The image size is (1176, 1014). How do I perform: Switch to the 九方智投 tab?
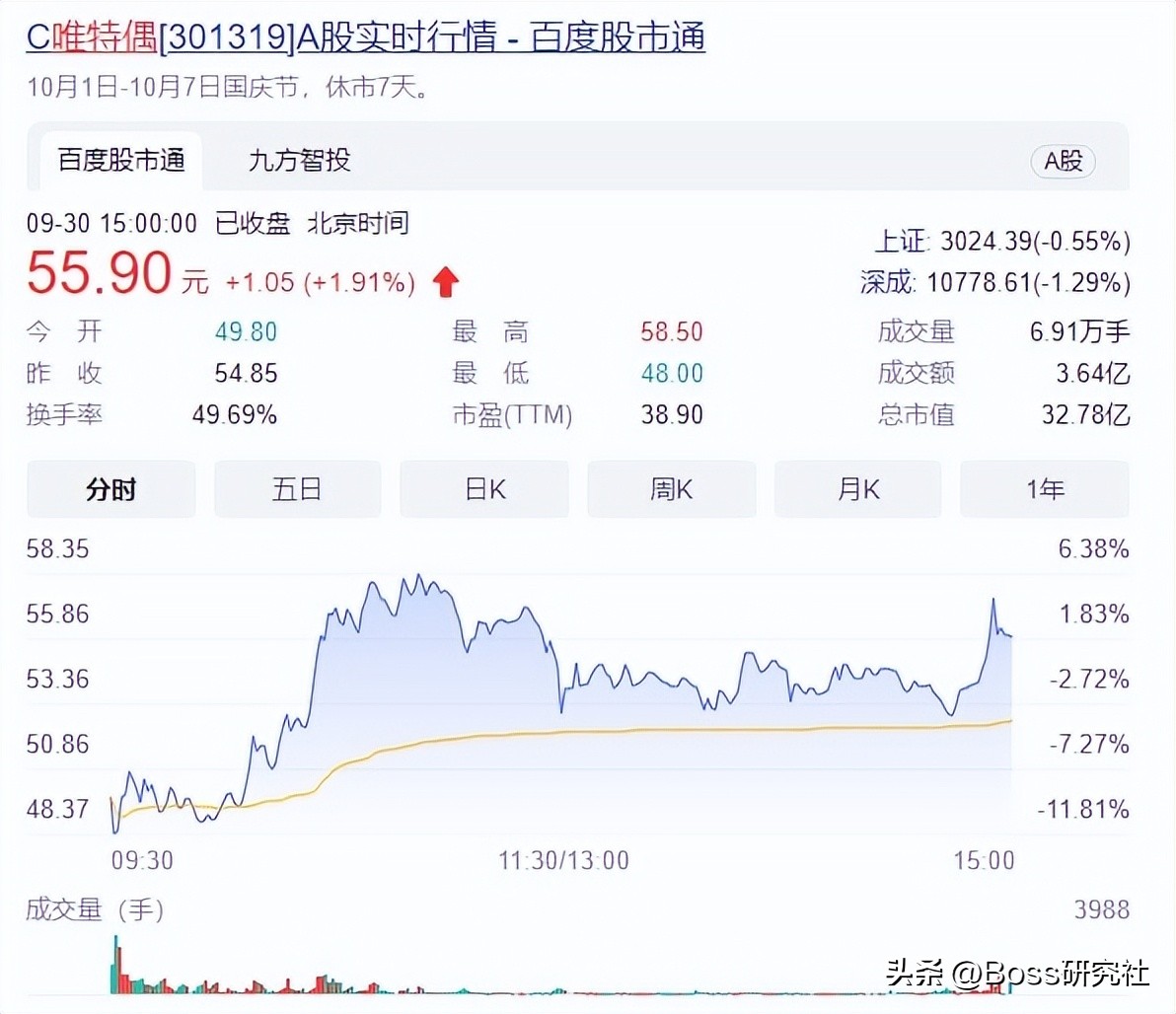tap(297, 162)
